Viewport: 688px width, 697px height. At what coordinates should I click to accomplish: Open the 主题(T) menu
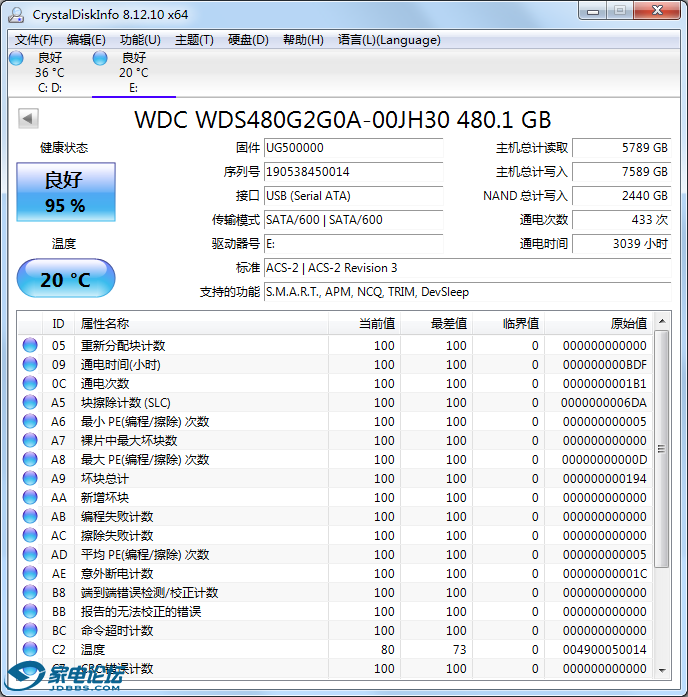click(194, 40)
